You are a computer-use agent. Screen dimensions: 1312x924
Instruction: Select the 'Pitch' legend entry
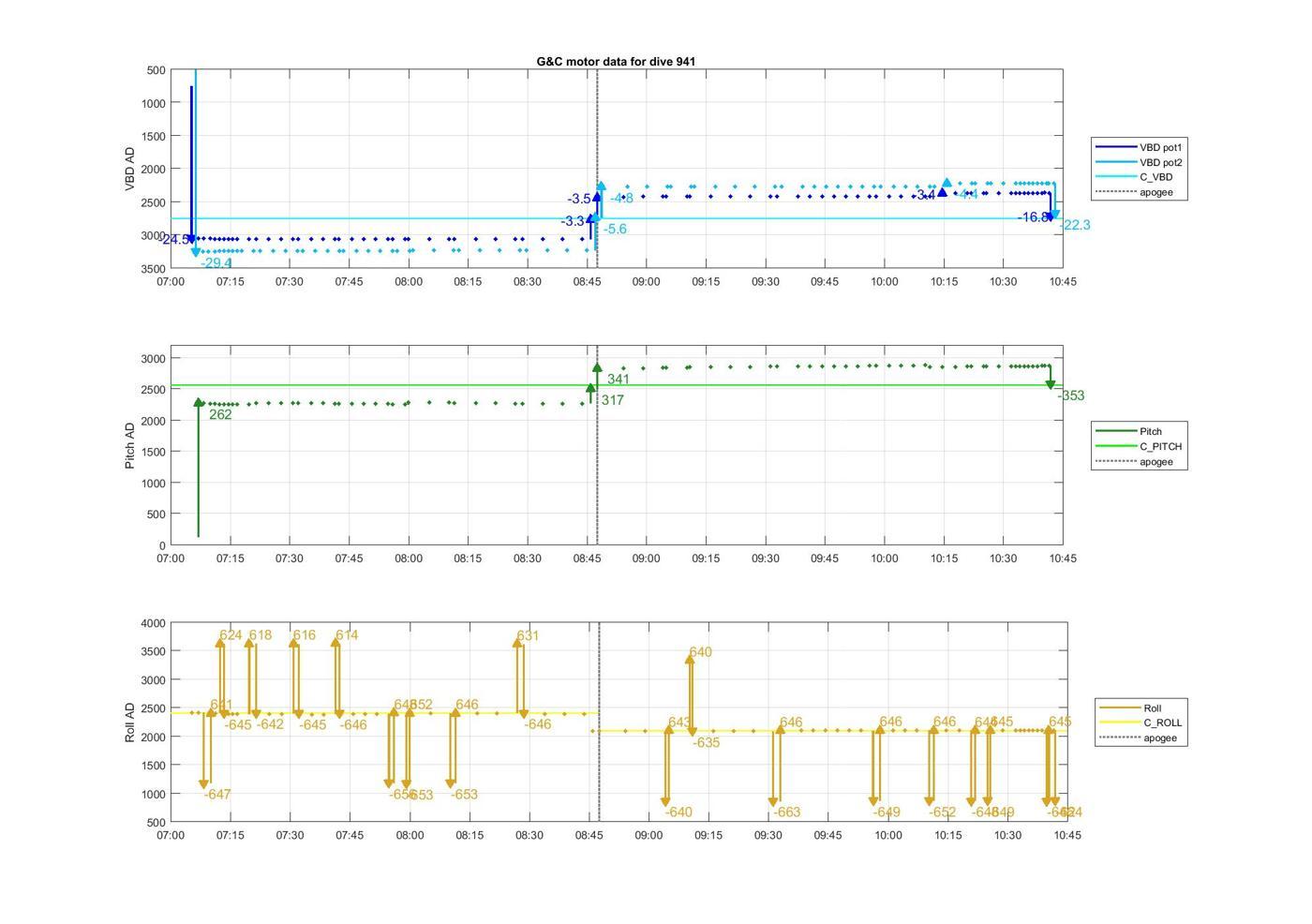tap(1129, 431)
